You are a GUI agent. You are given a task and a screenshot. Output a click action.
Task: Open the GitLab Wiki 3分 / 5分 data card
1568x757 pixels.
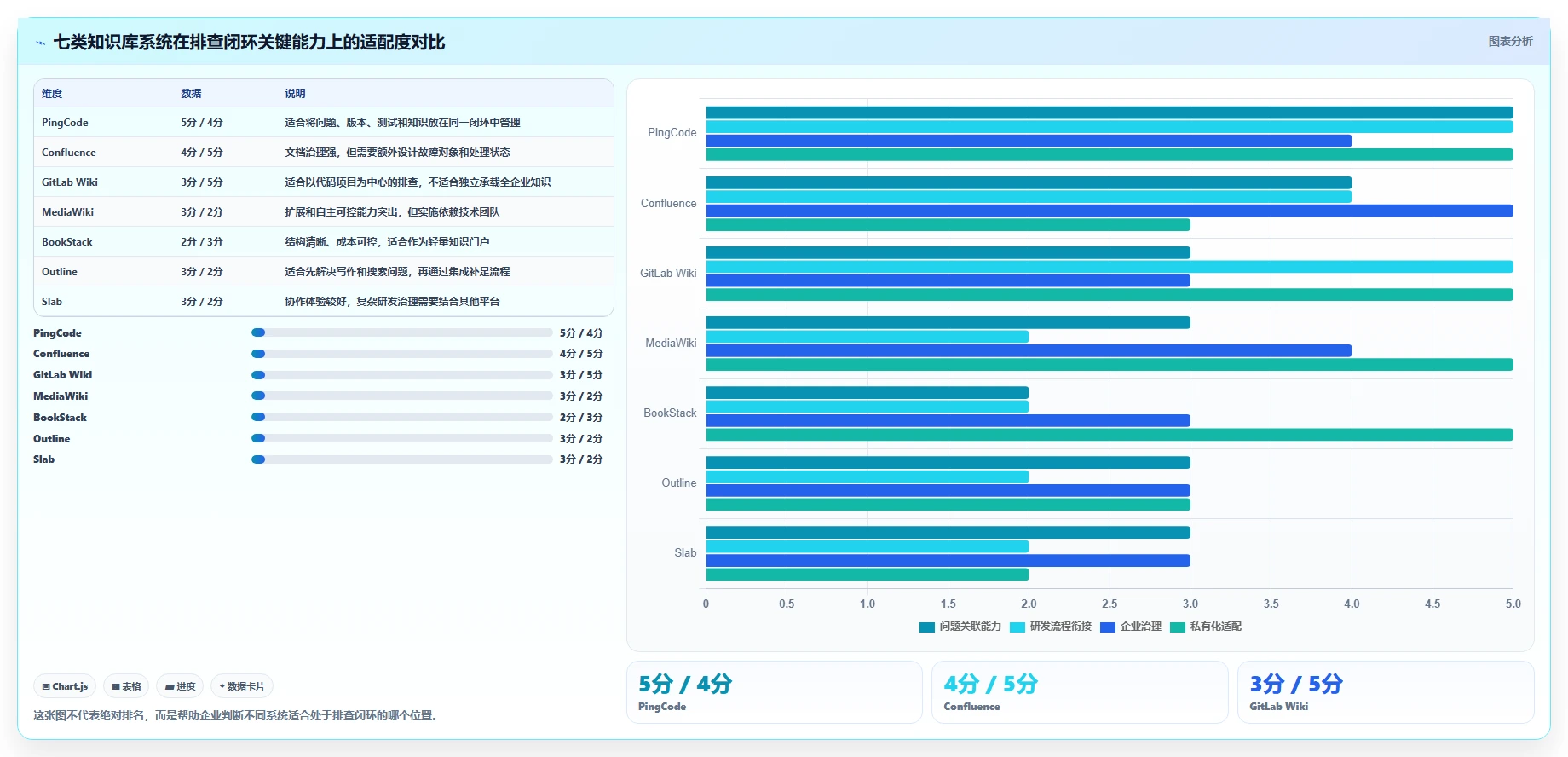coord(1386,692)
